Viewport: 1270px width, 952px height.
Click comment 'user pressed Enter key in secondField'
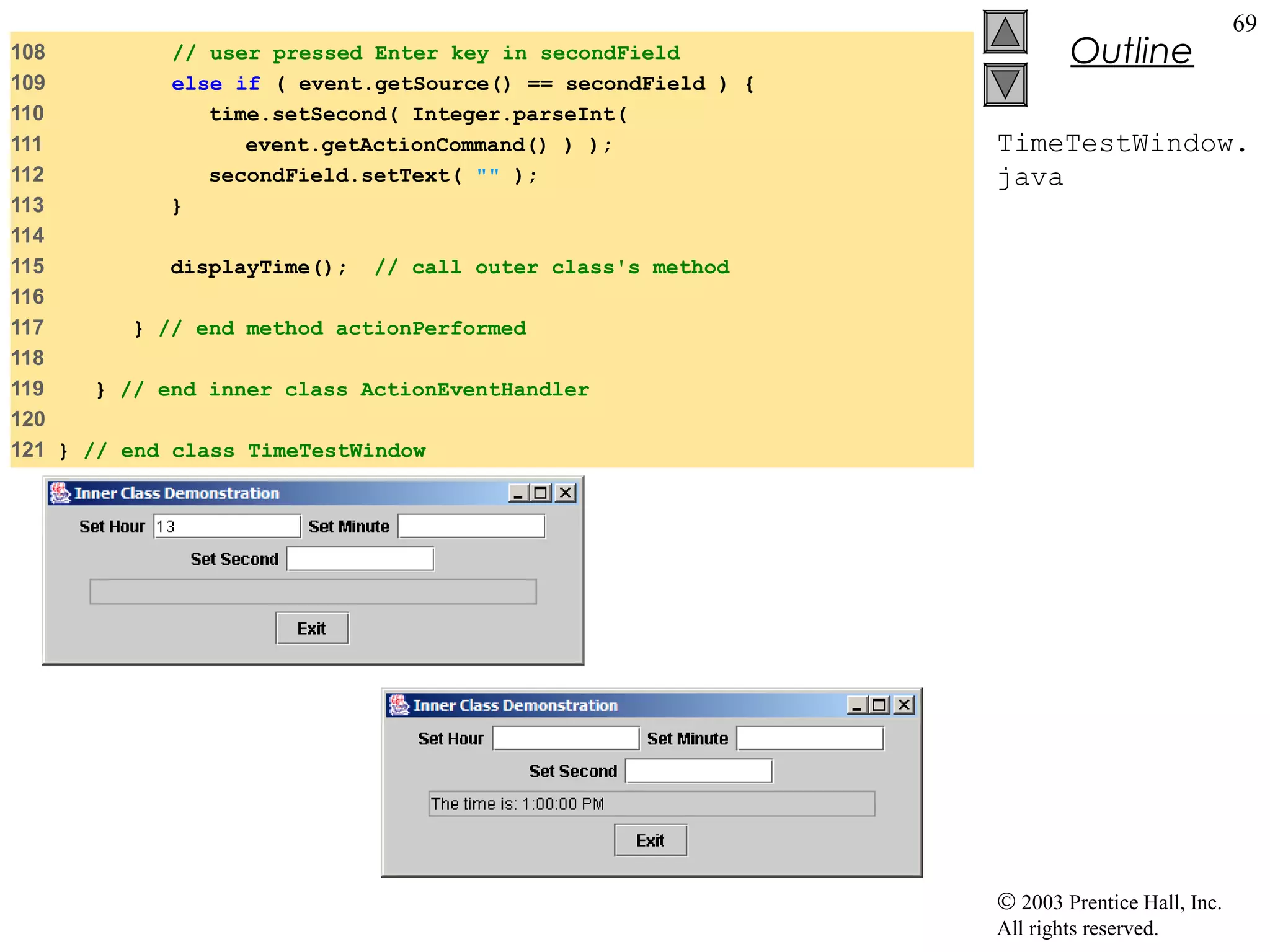pos(426,53)
